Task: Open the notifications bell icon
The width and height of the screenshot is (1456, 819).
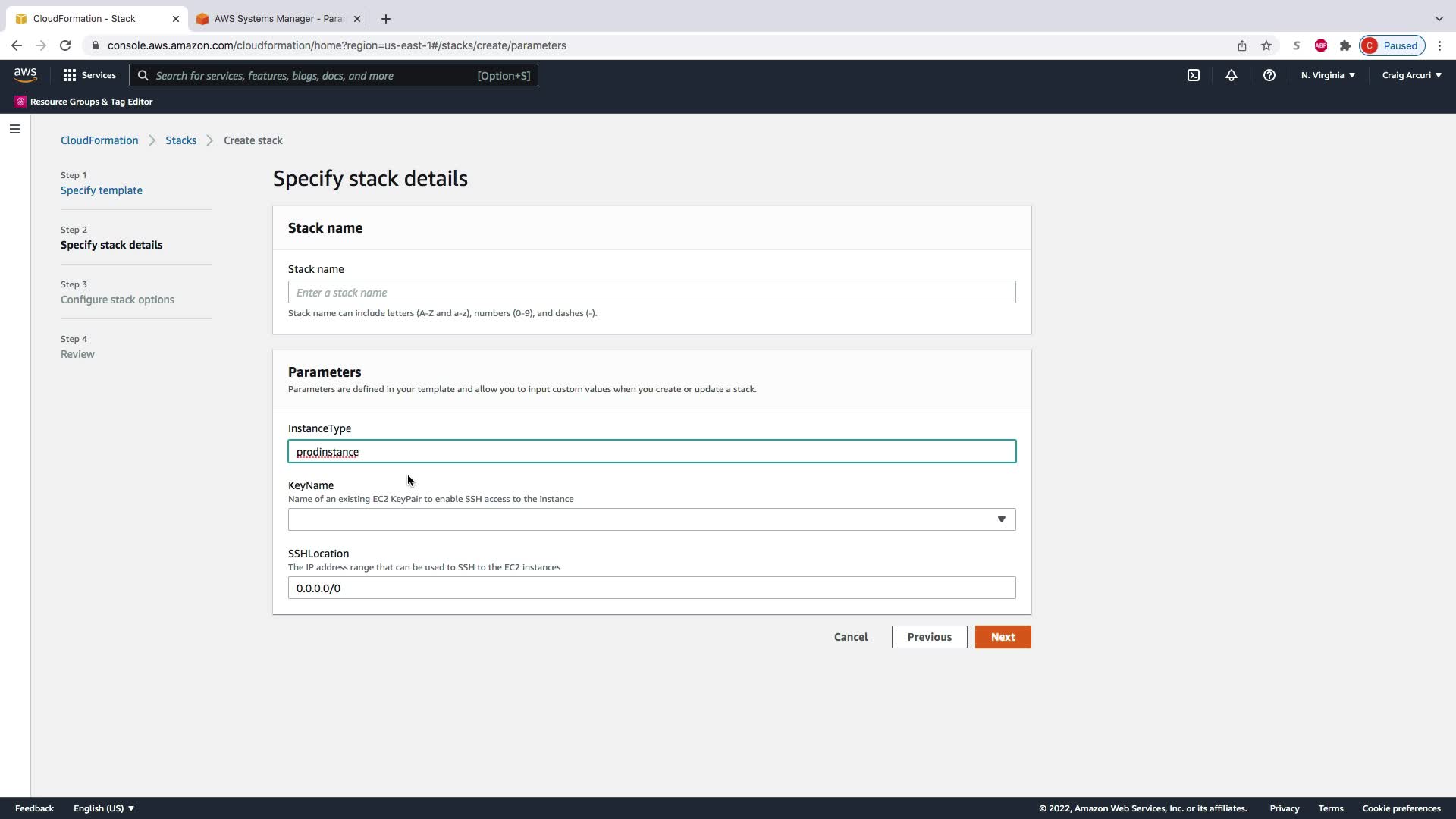Action: point(1232,75)
